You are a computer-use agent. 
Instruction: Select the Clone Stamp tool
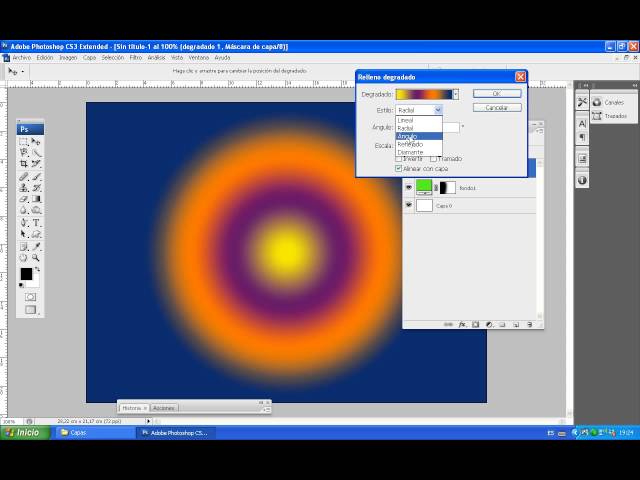(24, 188)
